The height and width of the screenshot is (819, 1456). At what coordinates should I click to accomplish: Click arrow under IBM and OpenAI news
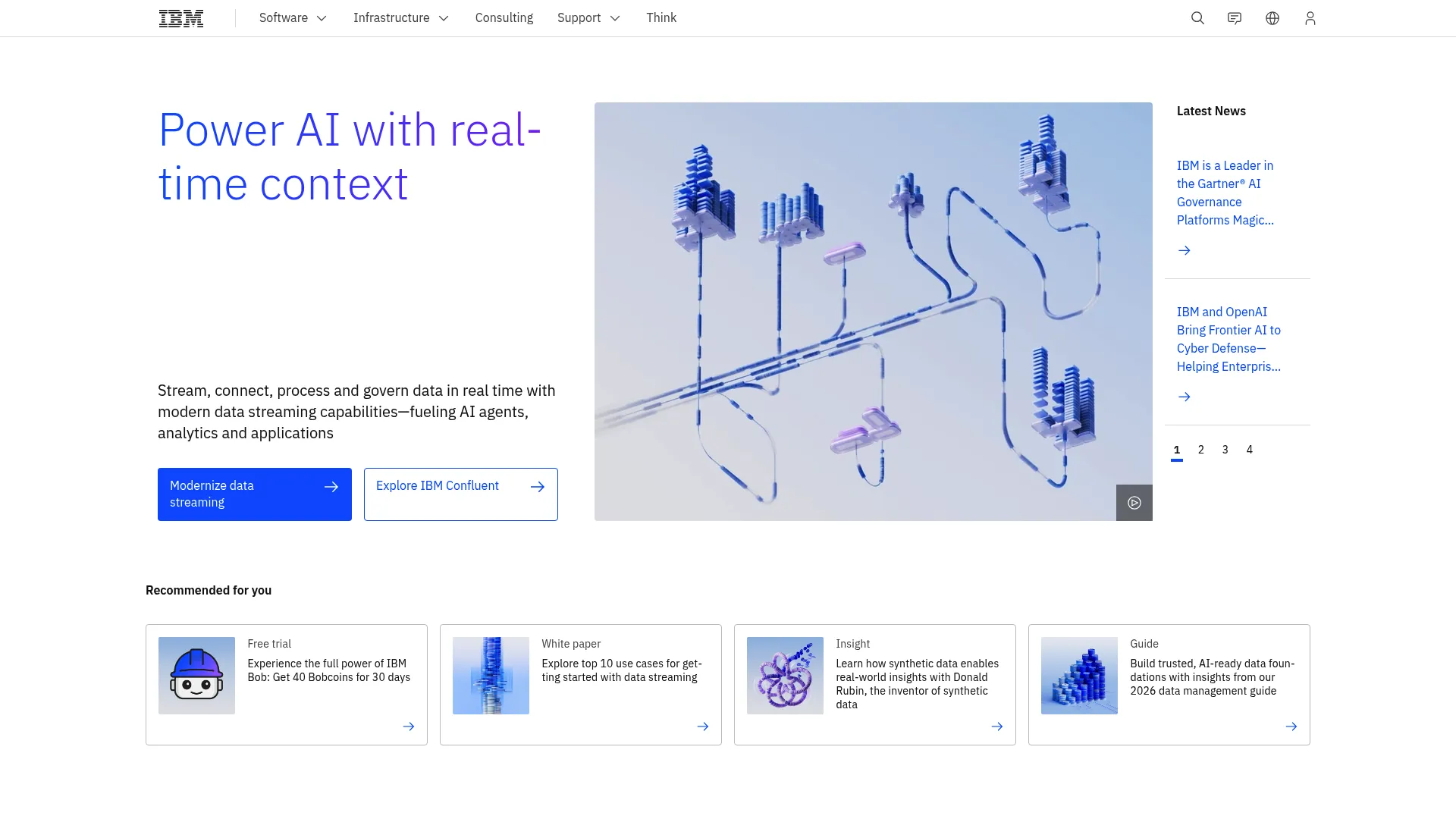pos(1185,397)
